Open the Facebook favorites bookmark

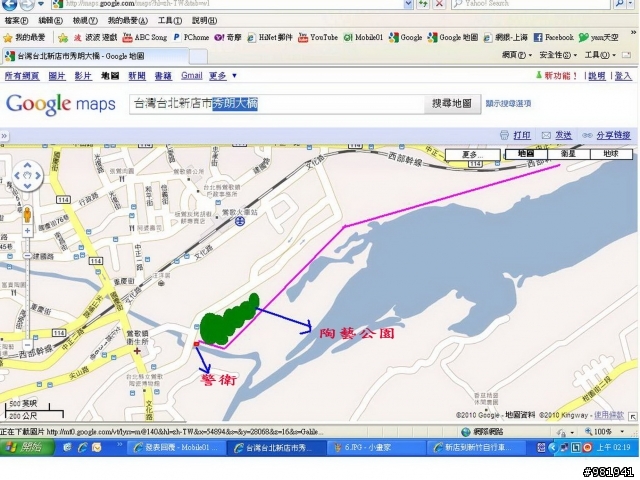coord(553,38)
